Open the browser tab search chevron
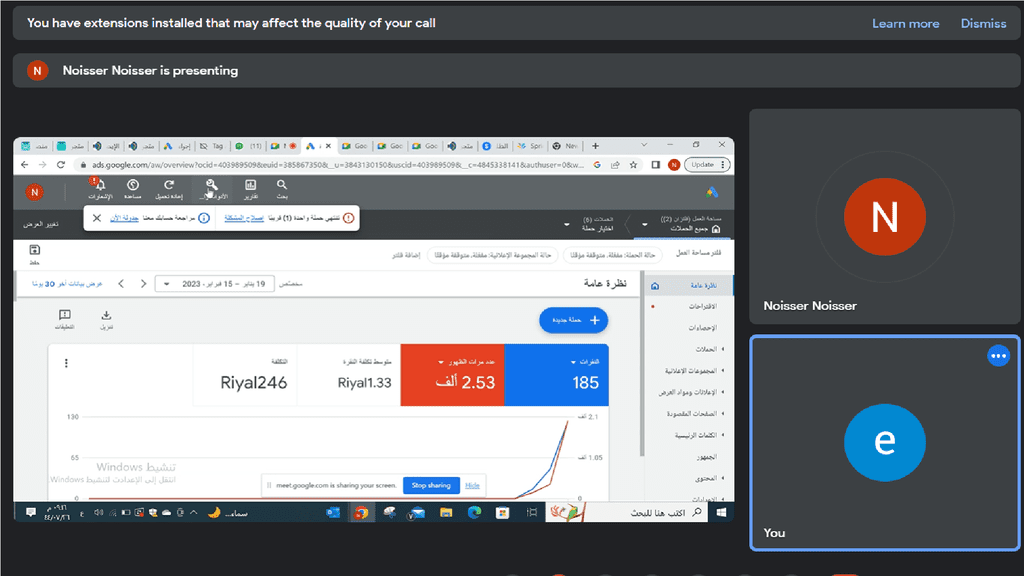The image size is (1024, 576). (644, 145)
